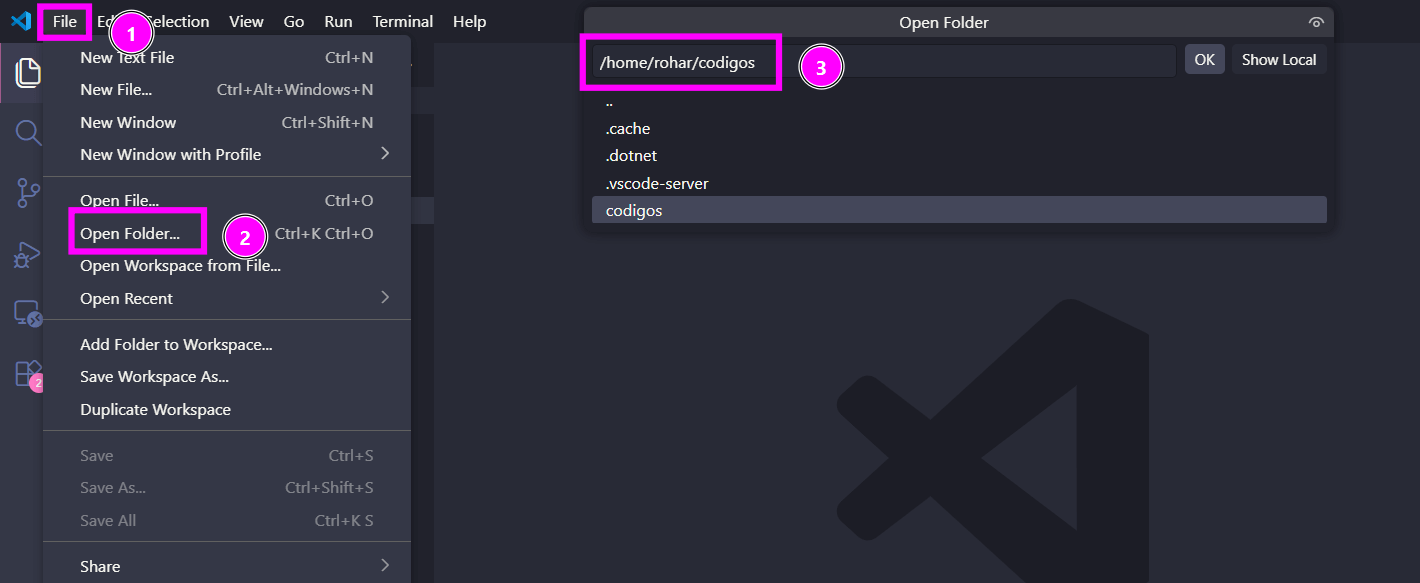The image size is (1420, 583).
Task: Choose Duplicate Workspace entry
Action: [x=227, y=409]
